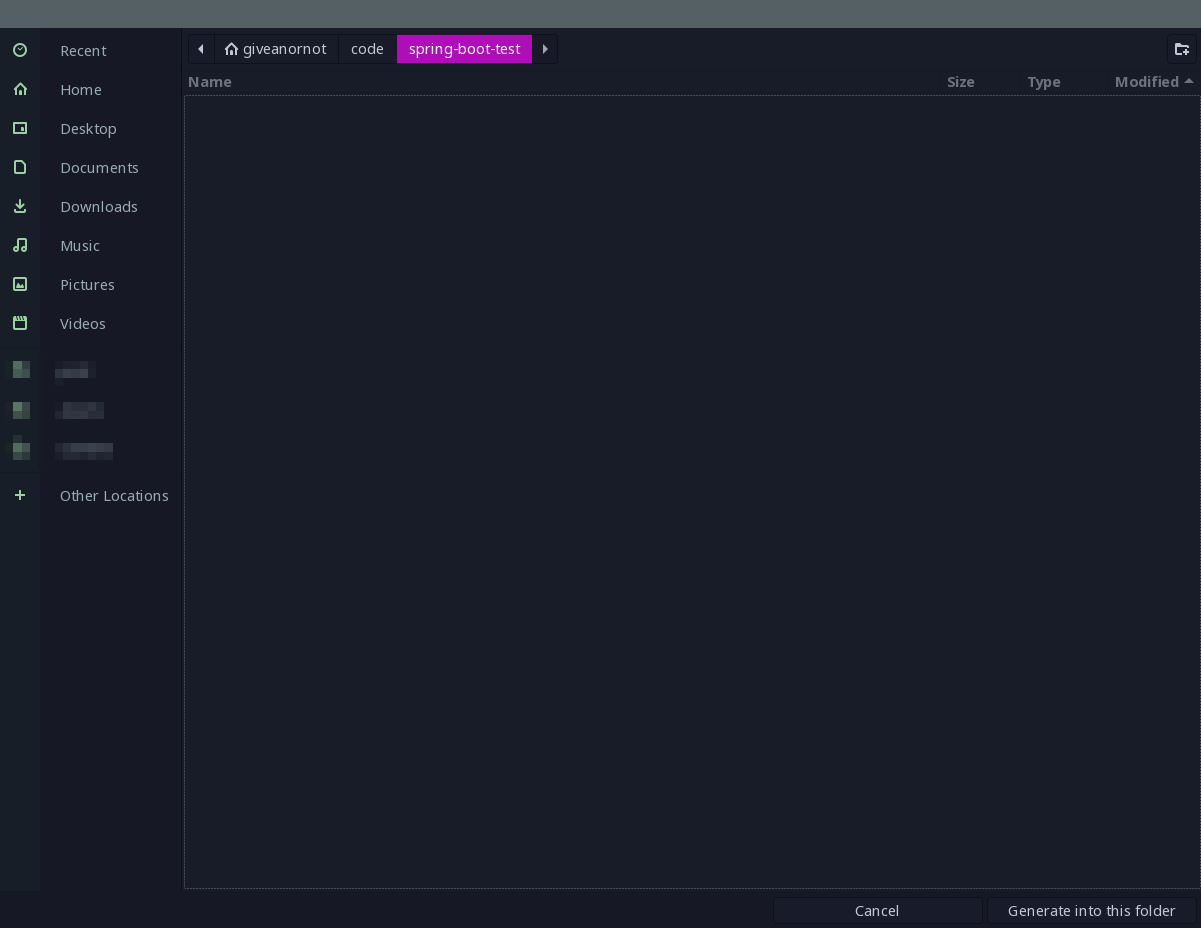
Task: Sort files by Modified column arrow
Action: click(1189, 82)
